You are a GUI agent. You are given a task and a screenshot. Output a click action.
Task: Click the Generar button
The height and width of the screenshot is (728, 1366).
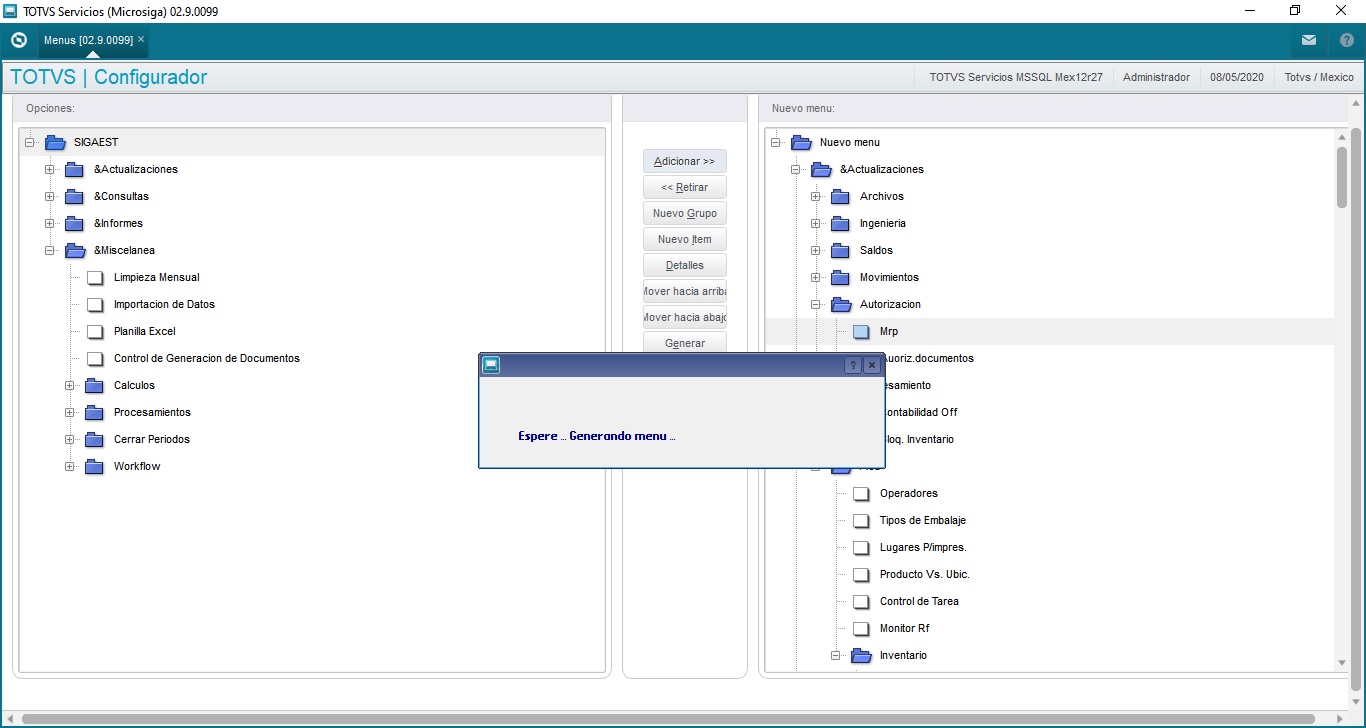pos(685,343)
